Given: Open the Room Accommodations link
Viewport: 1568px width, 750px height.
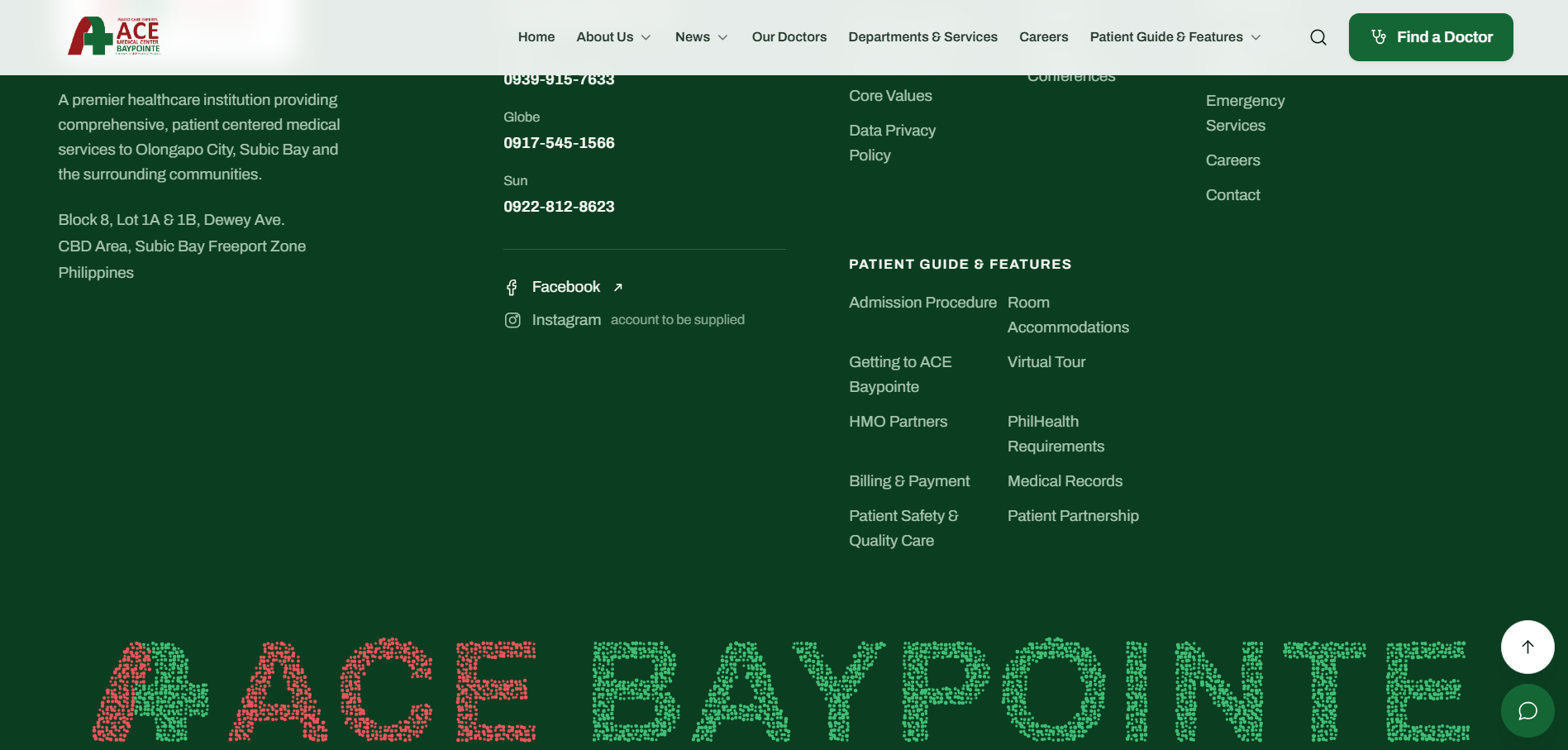Looking at the screenshot, I should pyautogui.click(x=1068, y=315).
